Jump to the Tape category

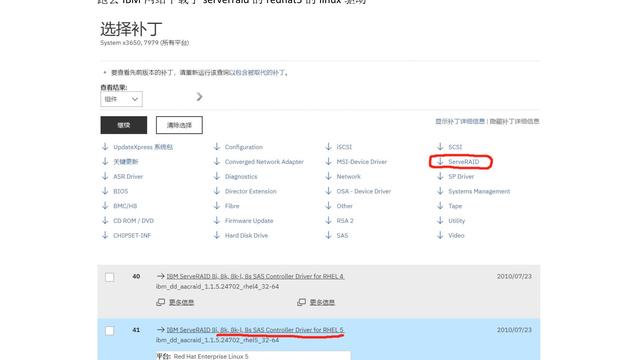pos(455,206)
